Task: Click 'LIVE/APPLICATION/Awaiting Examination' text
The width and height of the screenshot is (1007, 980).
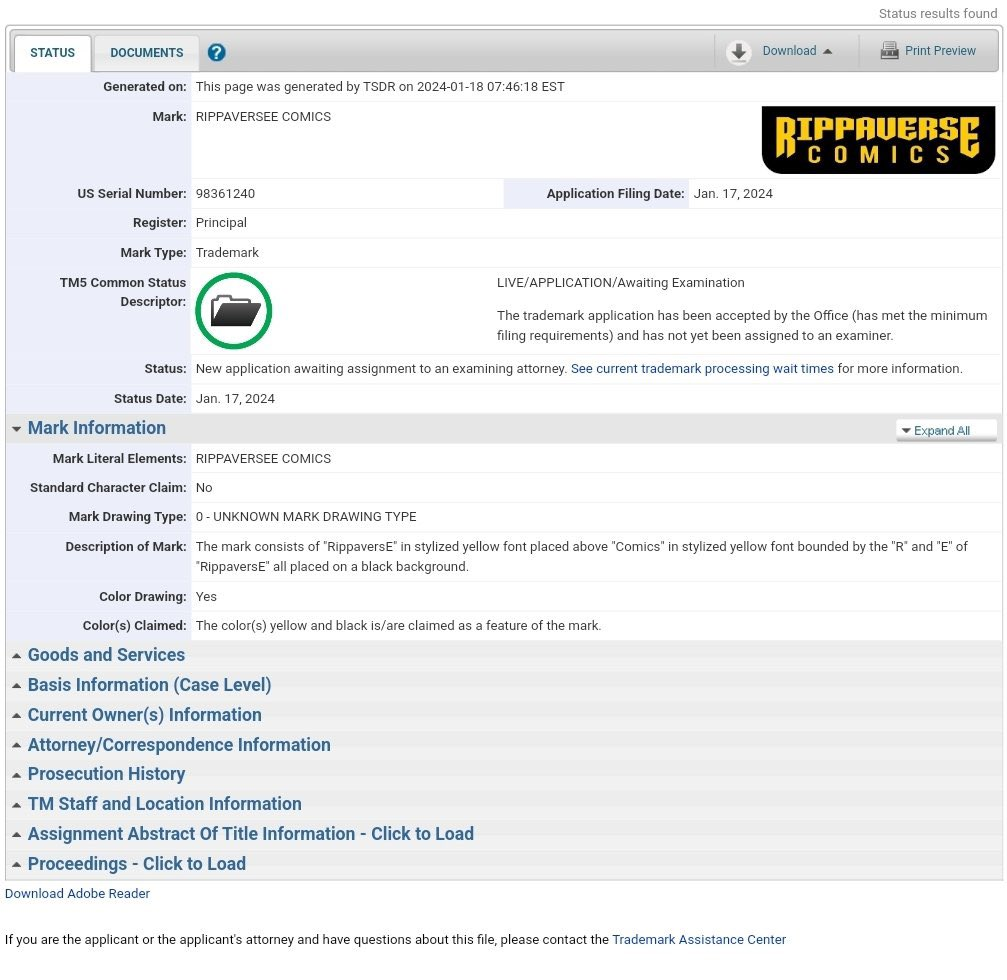Action: [x=620, y=283]
